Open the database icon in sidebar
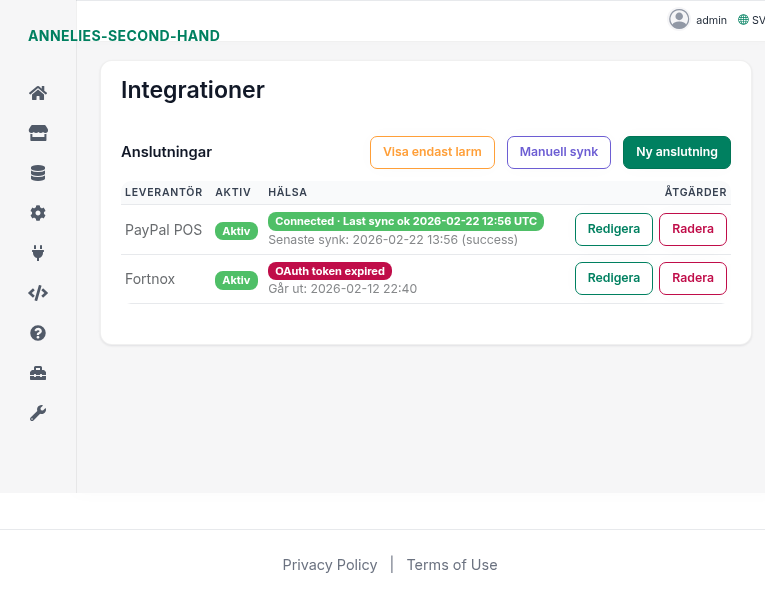This screenshot has width=765, height=600. tap(38, 173)
